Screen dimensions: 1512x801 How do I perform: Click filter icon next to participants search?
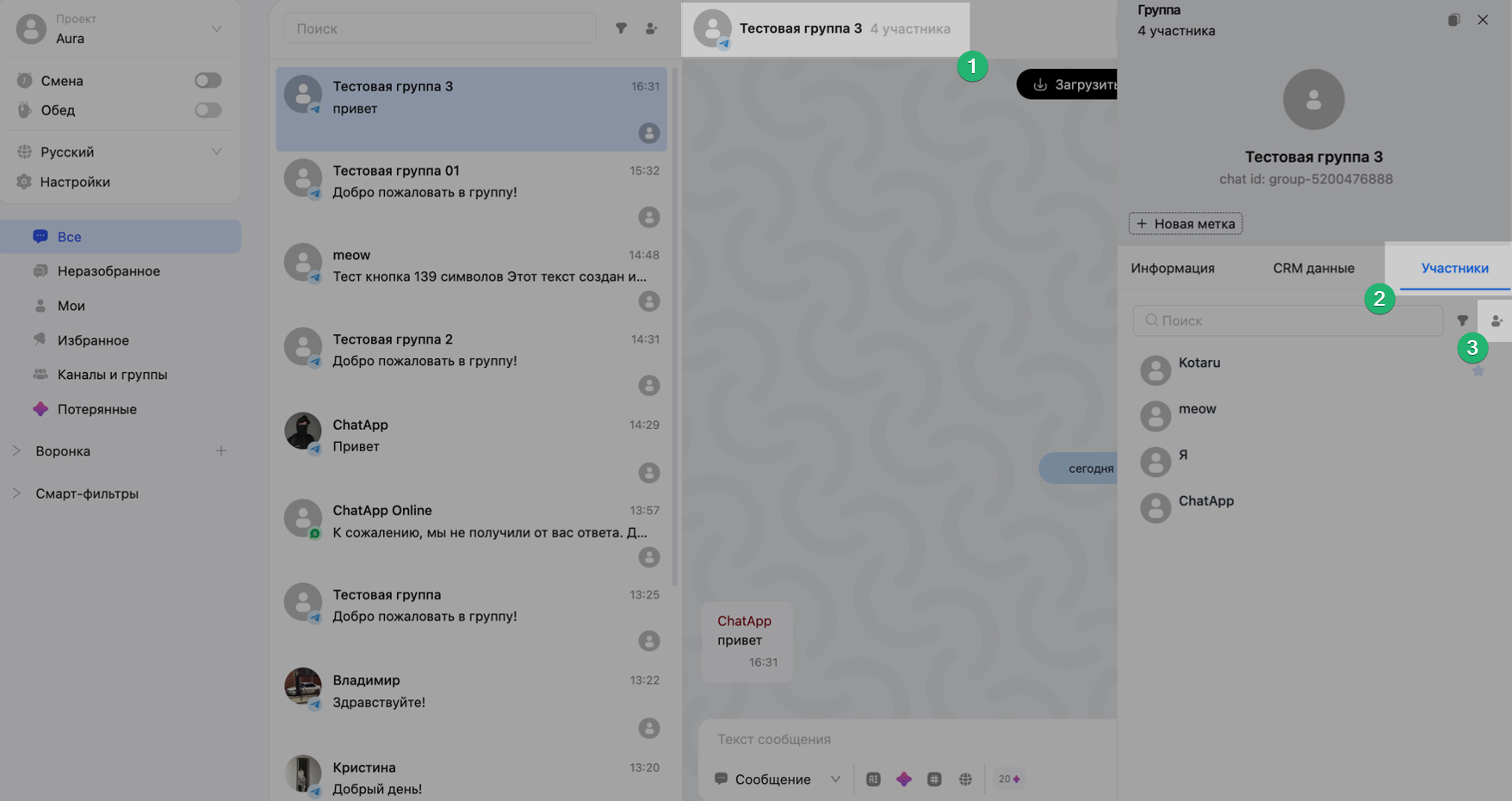1462,320
